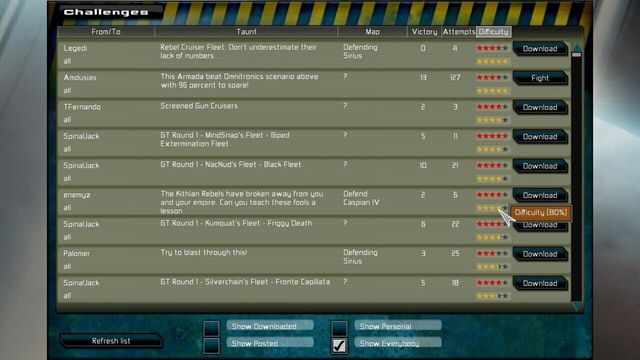Download the Legedi Rebel Cruiser Fleet challenge
This screenshot has height=360, width=640.
540,49
